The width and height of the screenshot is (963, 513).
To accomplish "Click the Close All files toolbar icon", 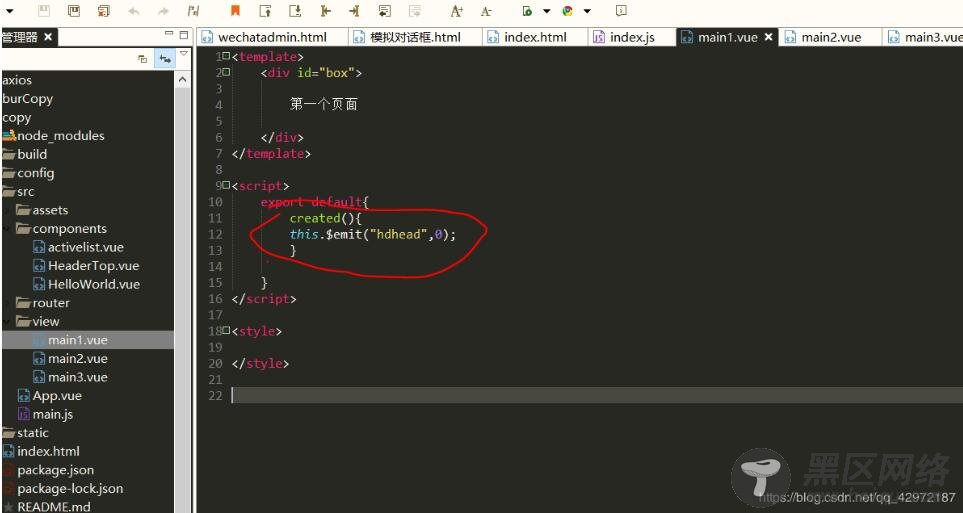I will click(x=103, y=10).
